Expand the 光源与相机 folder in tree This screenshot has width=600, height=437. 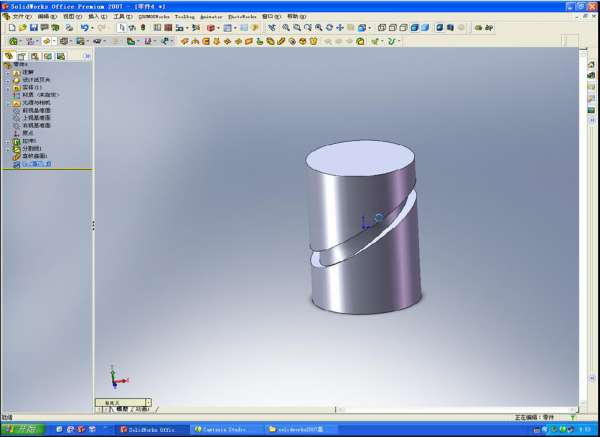coord(6,102)
